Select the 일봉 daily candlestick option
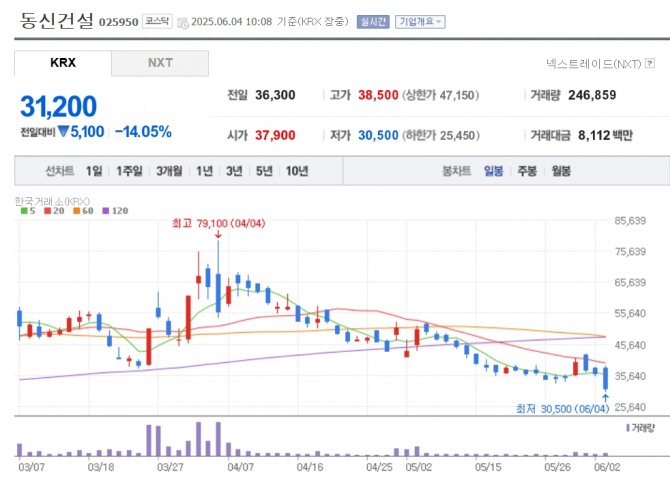The height and width of the screenshot is (485, 670). 494,171
